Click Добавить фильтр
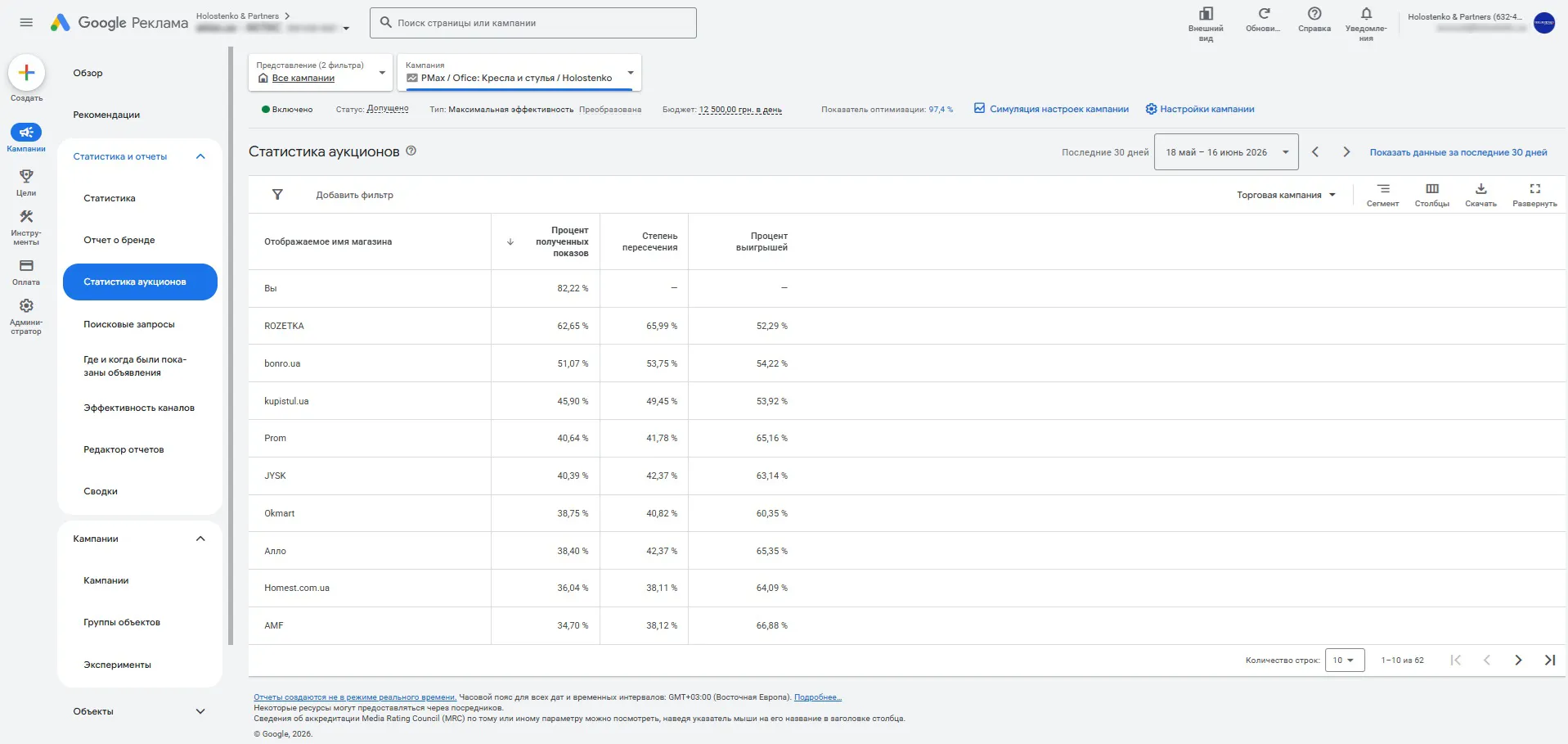The height and width of the screenshot is (744, 1568). pos(355,195)
